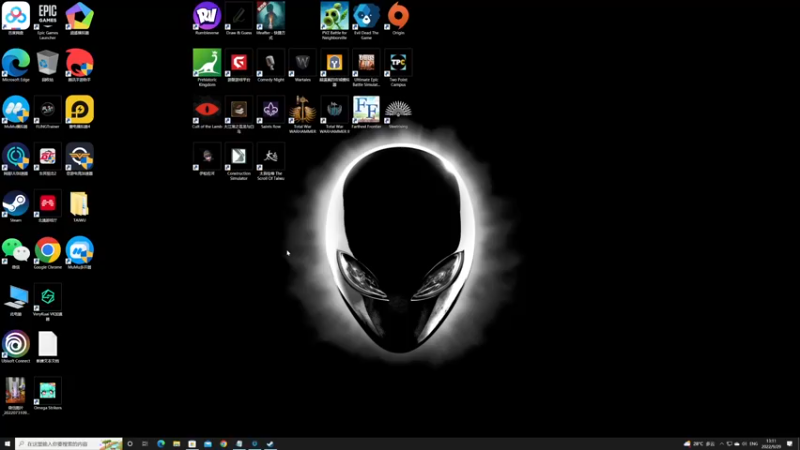Open the Origin client shortcut
The height and width of the screenshot is (450, 800).
coord(398,18)
